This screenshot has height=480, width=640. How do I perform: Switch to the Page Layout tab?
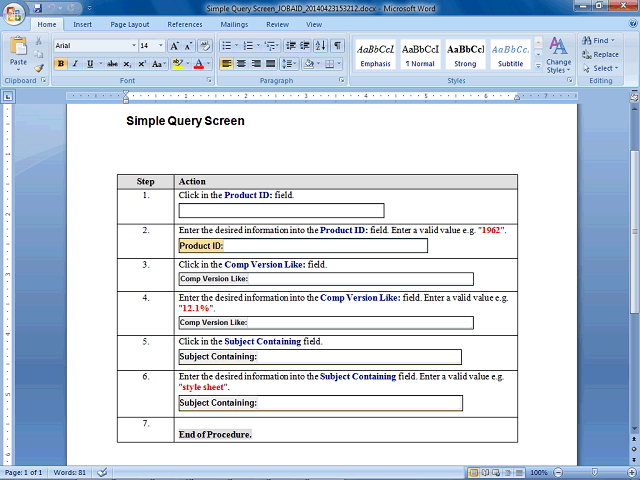[x=130, y=24]
